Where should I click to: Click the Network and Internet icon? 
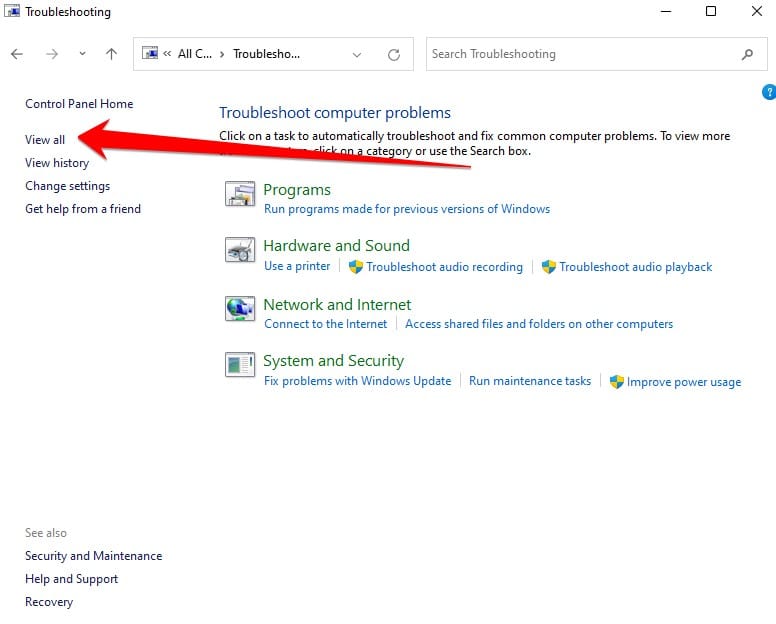pyautogui.click(x=240, y=308)
